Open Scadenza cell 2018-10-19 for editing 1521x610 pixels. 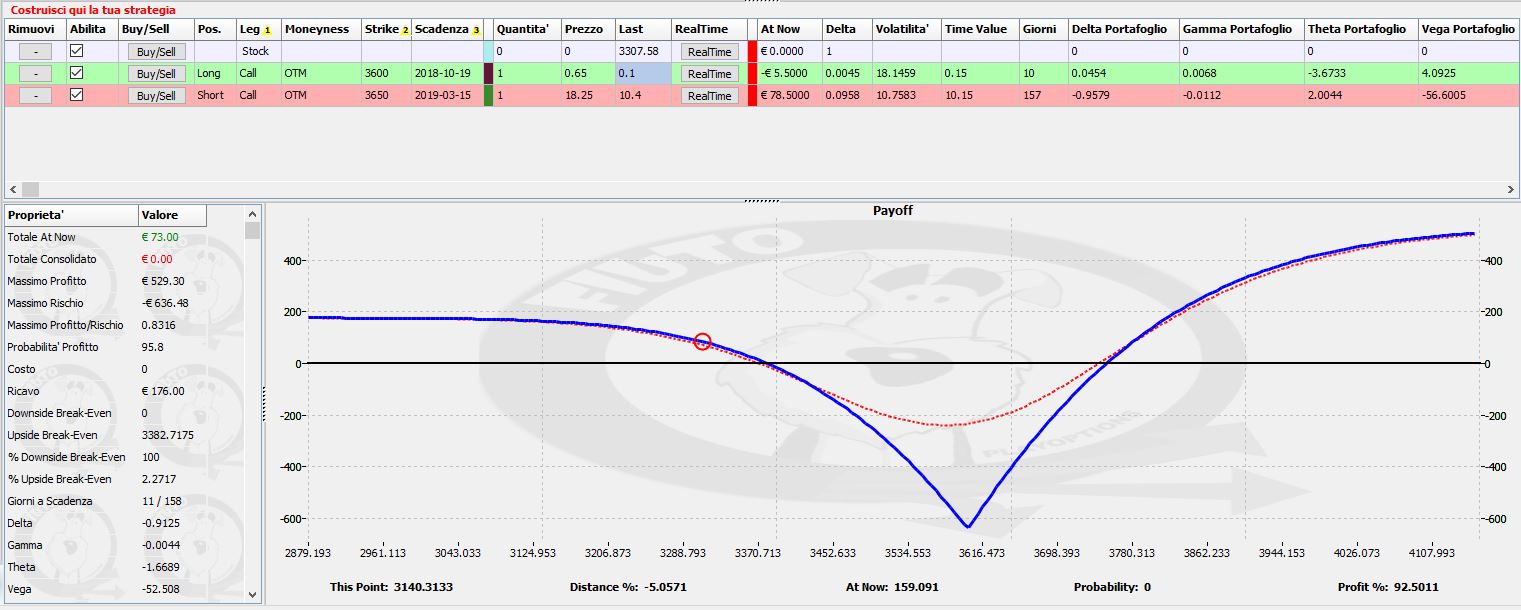(x=447, y=73)
